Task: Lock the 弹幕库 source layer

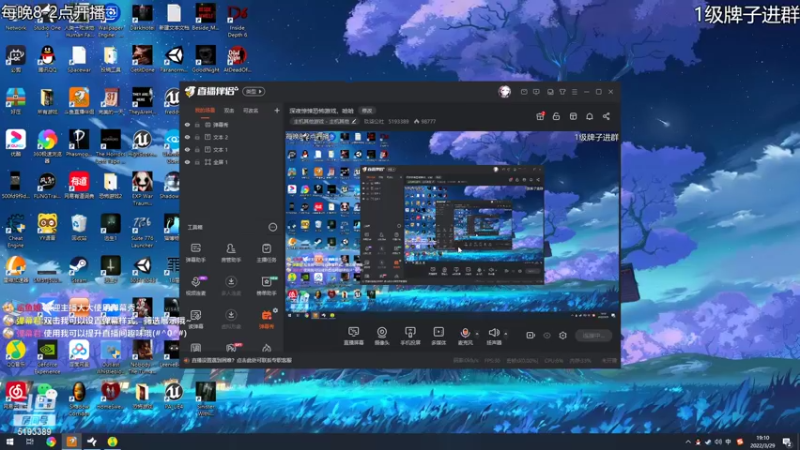Action: (x=197, y=125)
